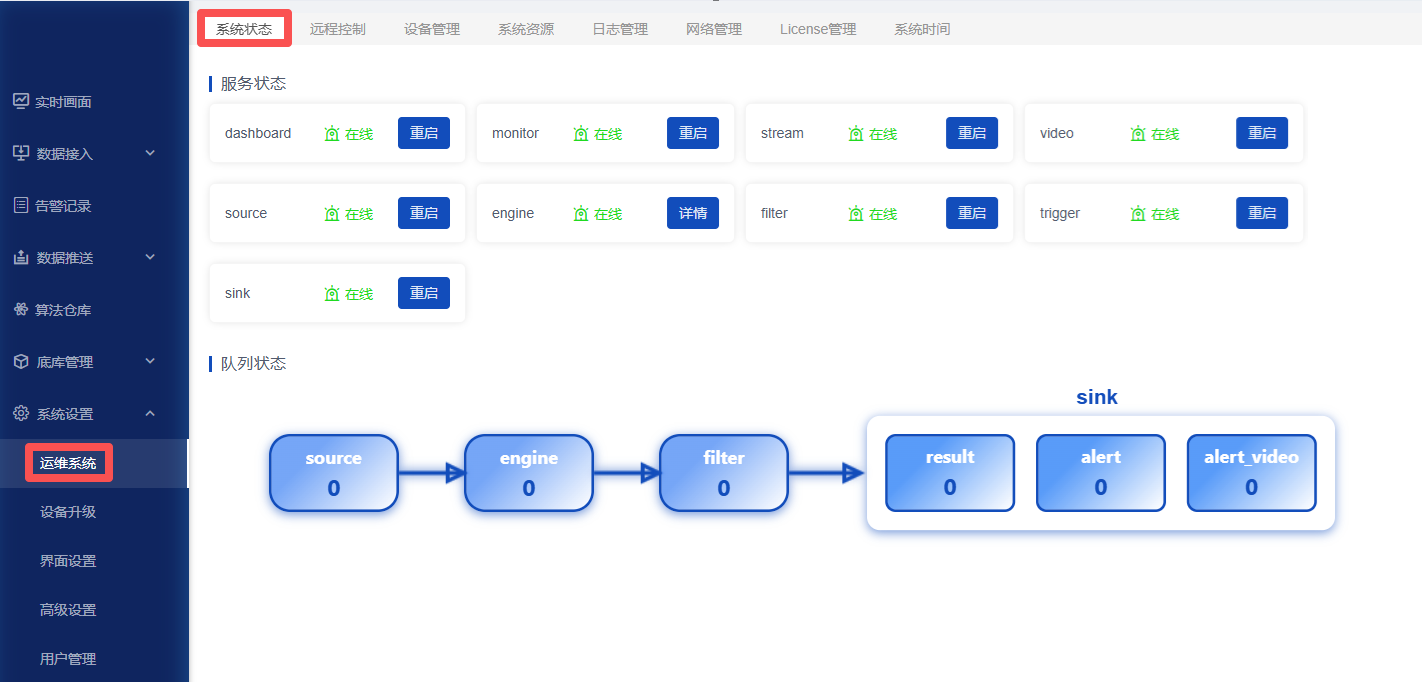1422x682 pixels.
Task: Go to the 网络管理 tab
Action: pos(714,29)
